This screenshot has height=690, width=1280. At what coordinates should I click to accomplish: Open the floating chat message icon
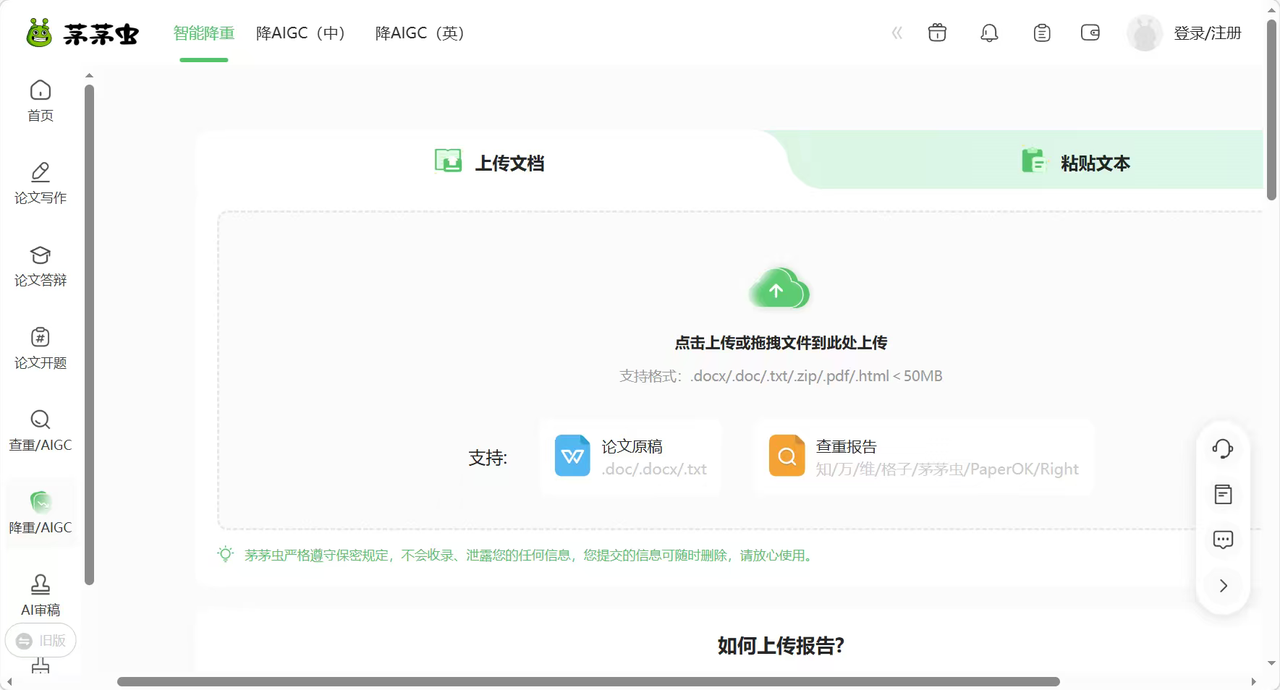pos(1223,540)
